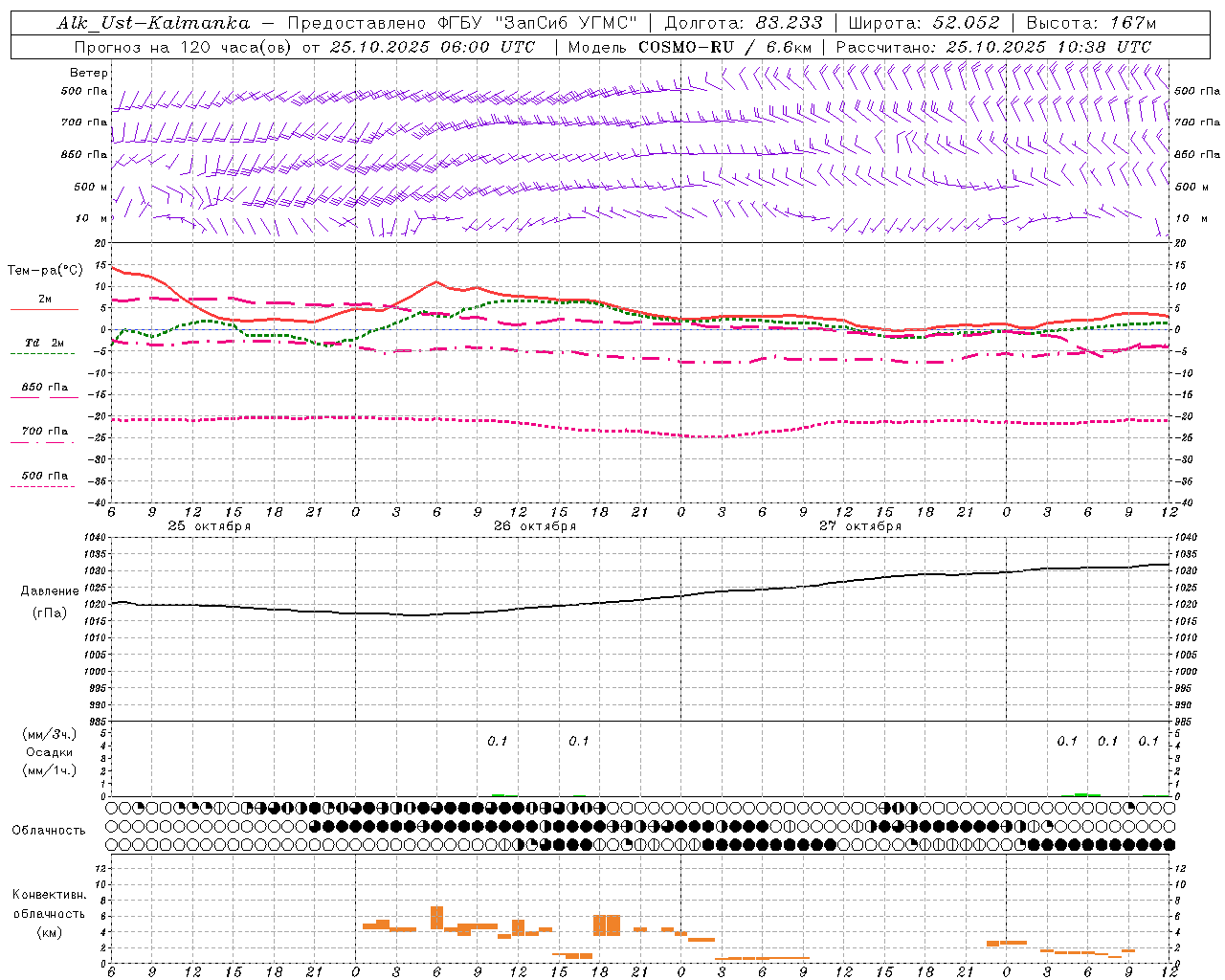This screenshot has height=980, width=1225.
Task: Click the "(мм/1ч.)" precipitation unit label
Action: tap(50, 770)
